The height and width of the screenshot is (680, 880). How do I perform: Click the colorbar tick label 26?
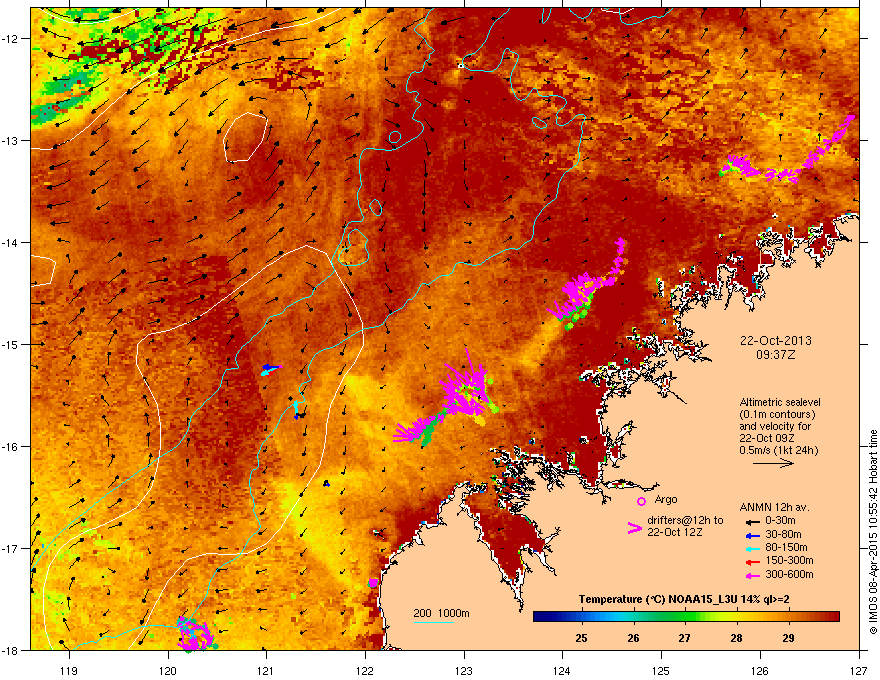634,638
